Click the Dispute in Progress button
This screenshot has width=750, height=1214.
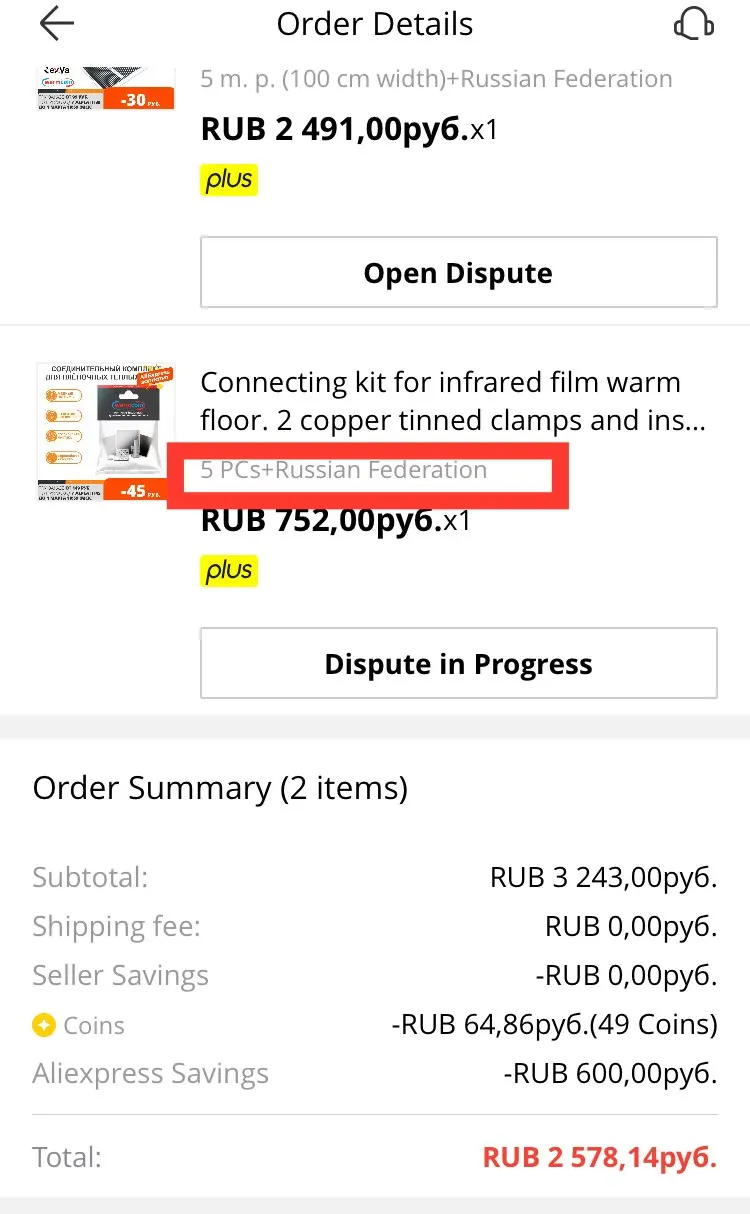[x=459, y=664]
